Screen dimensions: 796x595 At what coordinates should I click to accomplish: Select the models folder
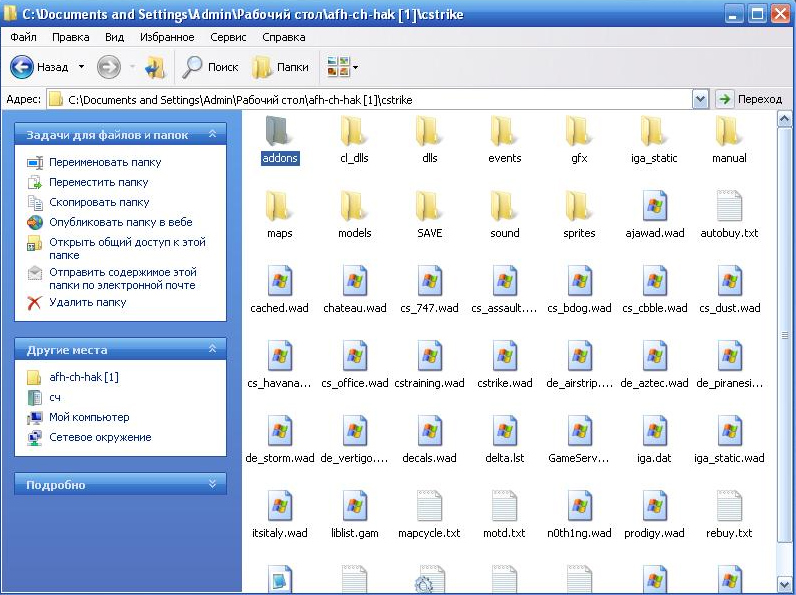pyautogui.click(x=354, y=213)
